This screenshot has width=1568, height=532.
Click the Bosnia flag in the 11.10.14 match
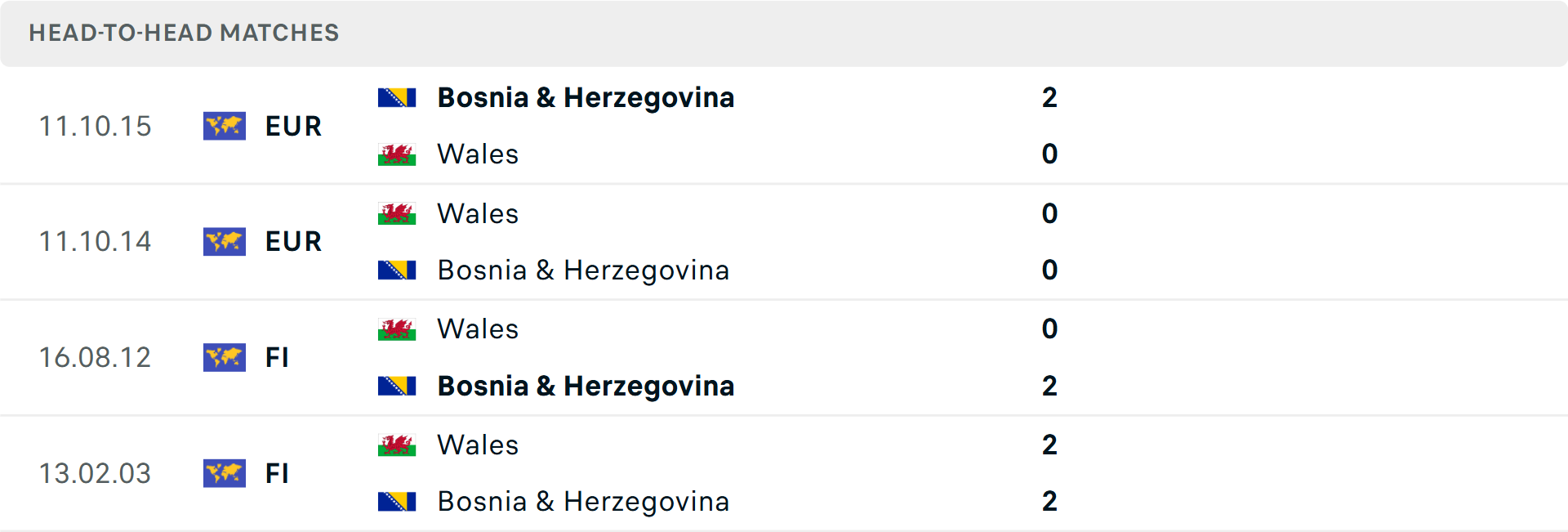click(398, 270)
